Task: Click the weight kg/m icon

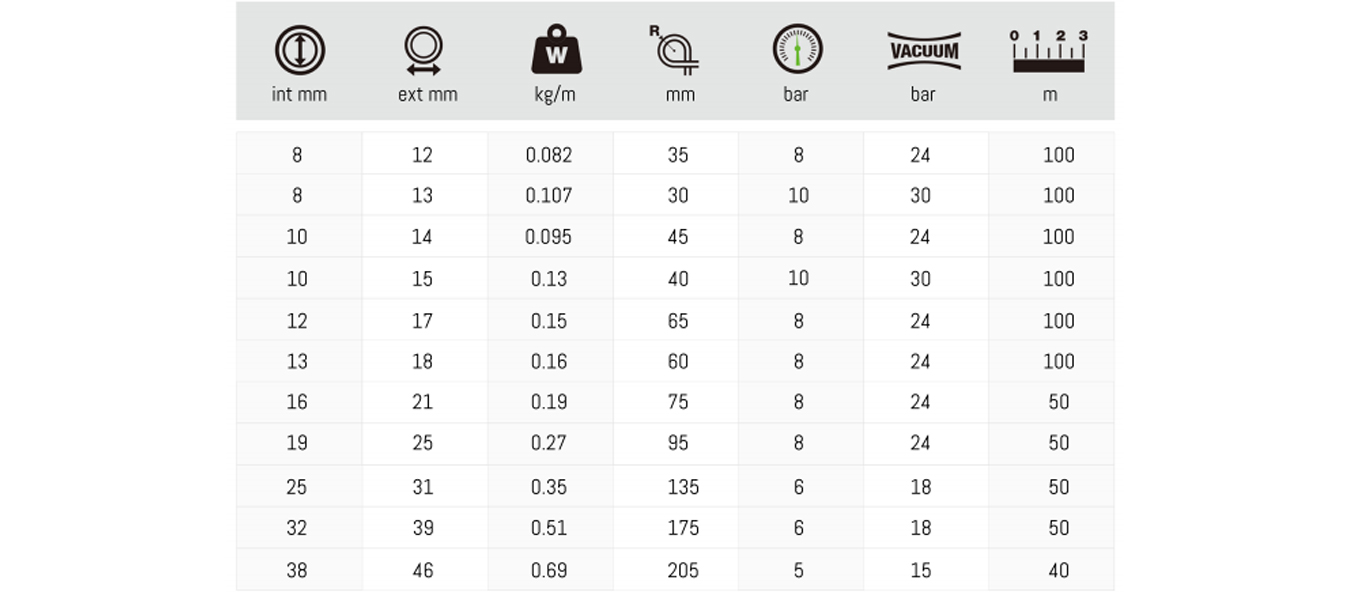Action: tap(556, 50)
